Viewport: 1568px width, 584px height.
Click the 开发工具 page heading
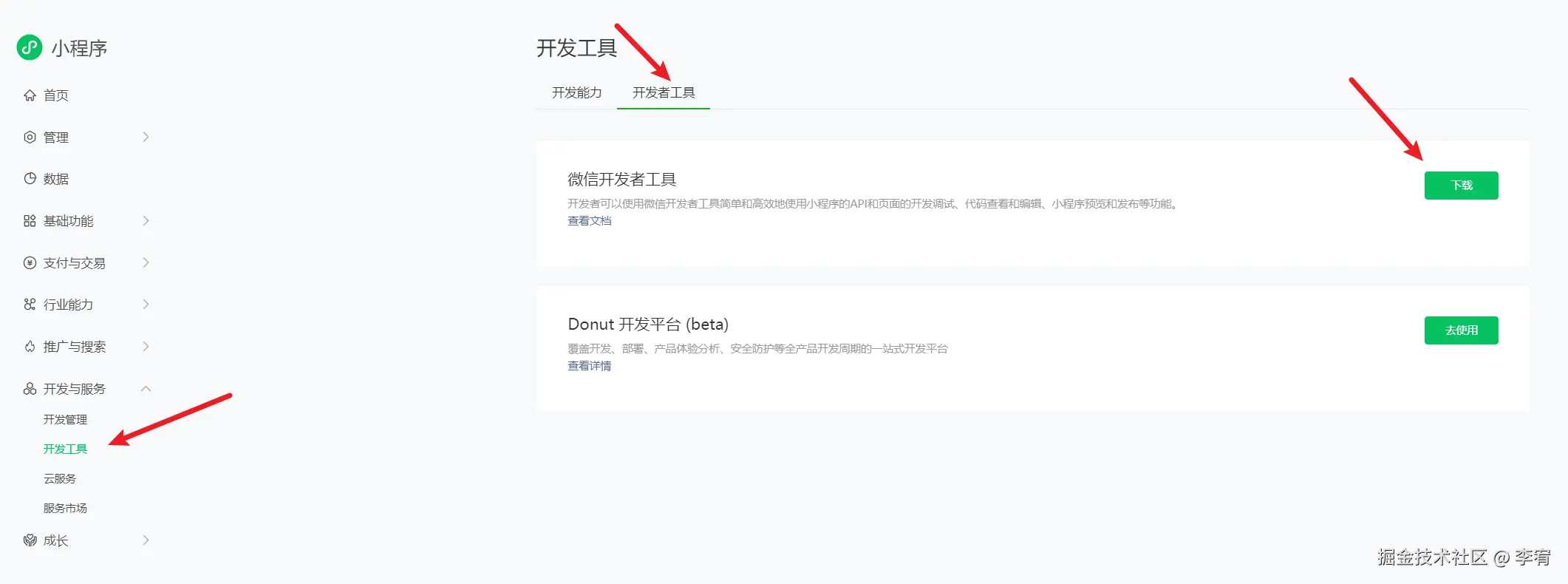pos(577,48)
